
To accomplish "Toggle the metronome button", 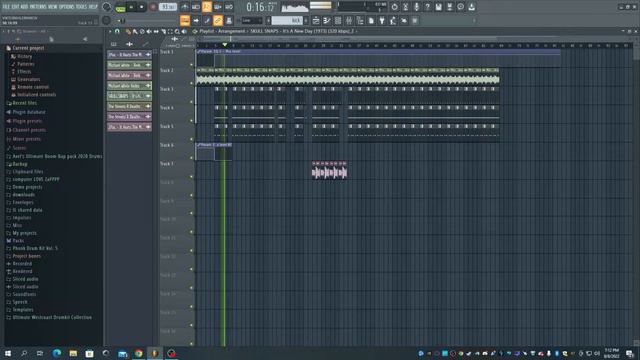I will 184,7.
